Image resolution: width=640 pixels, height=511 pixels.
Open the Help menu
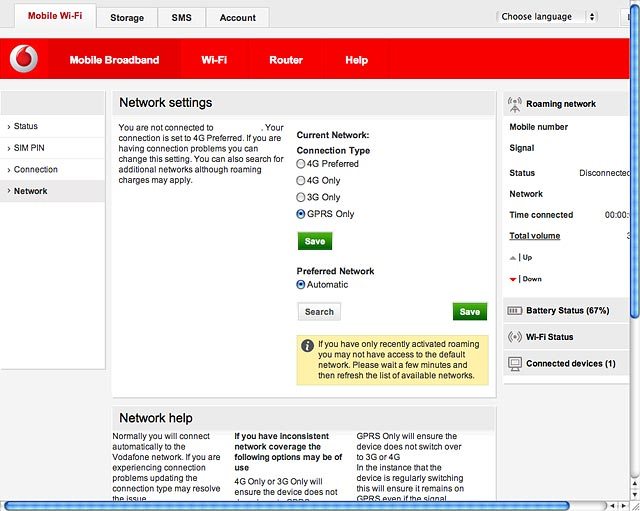tap(356, 60)
